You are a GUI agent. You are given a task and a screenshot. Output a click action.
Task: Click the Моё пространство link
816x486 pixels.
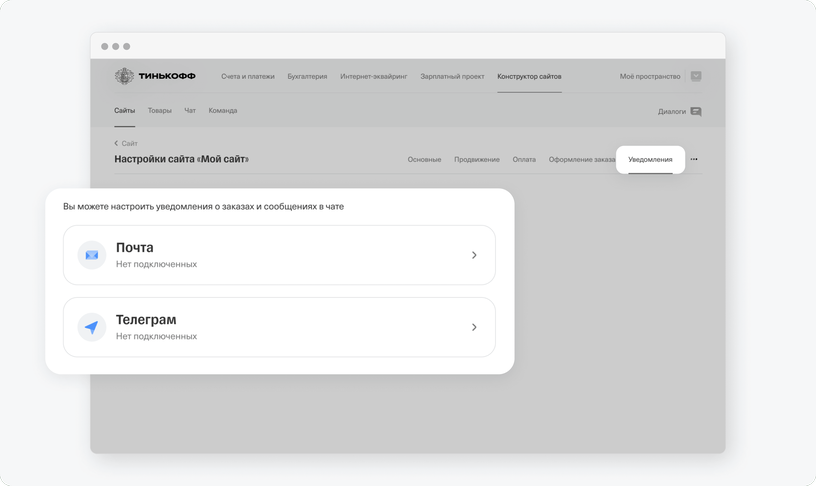click(x=650, y=76)
